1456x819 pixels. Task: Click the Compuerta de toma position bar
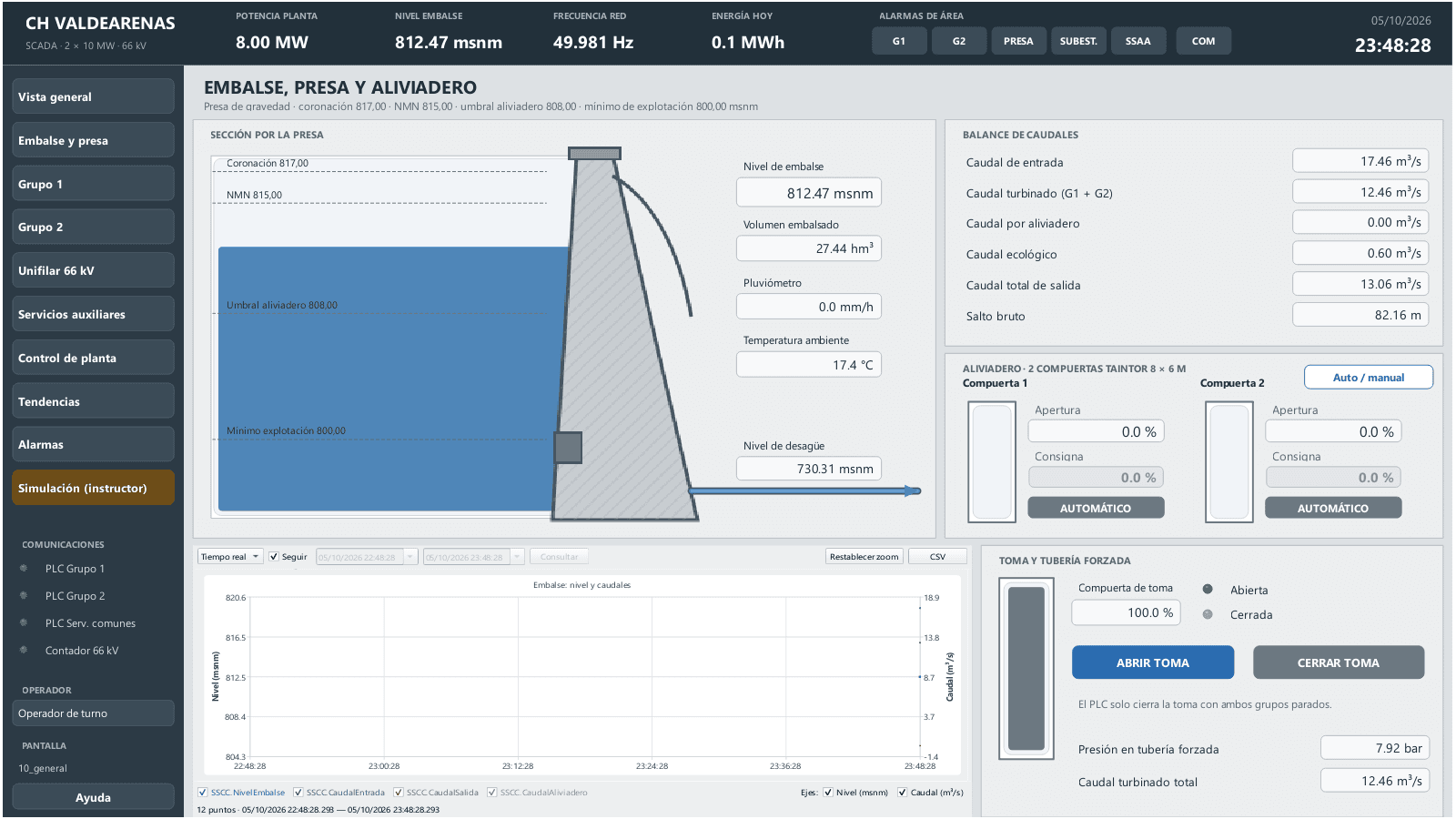1026,669
